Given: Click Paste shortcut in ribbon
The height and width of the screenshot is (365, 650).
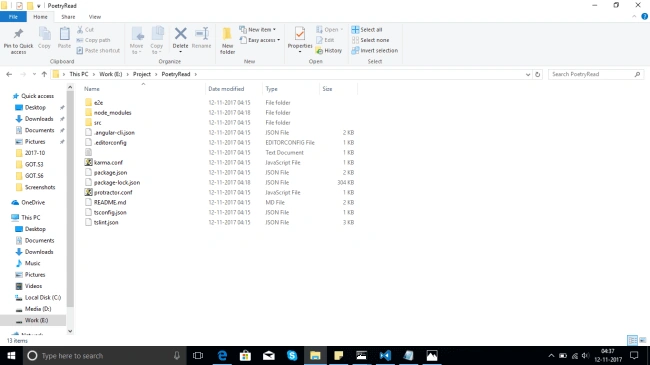Looking at the screenshot, I should tap(98, 51).
